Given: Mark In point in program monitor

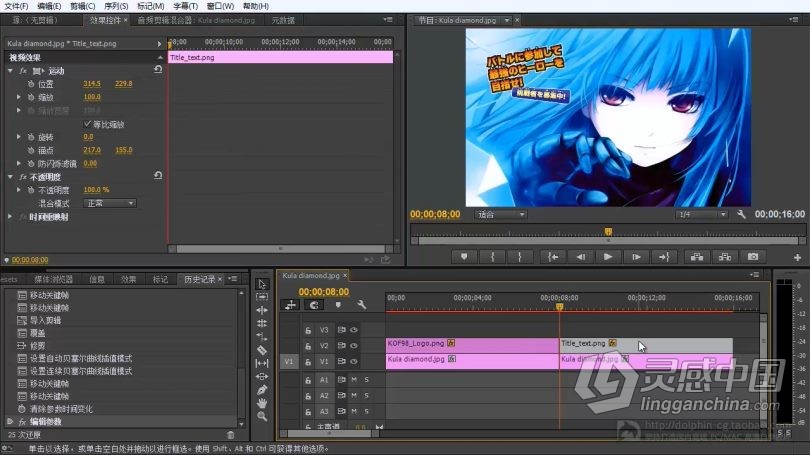Looking at the screenshot, I should pos(492,257).
